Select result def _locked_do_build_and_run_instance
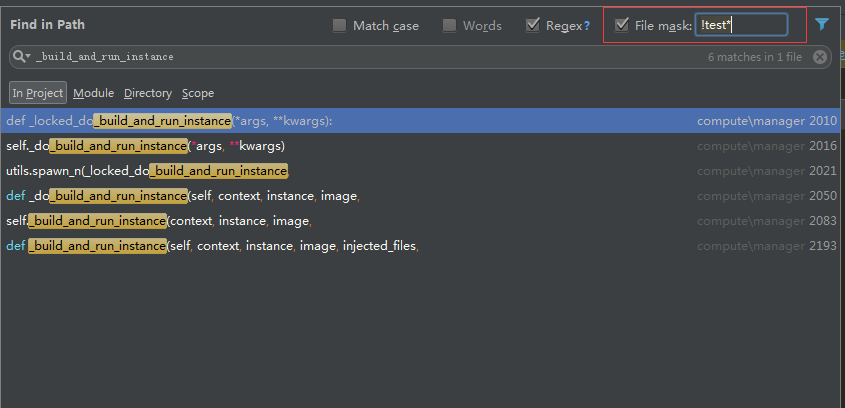Screen dimensions: 845x408 tap(300, 121)
